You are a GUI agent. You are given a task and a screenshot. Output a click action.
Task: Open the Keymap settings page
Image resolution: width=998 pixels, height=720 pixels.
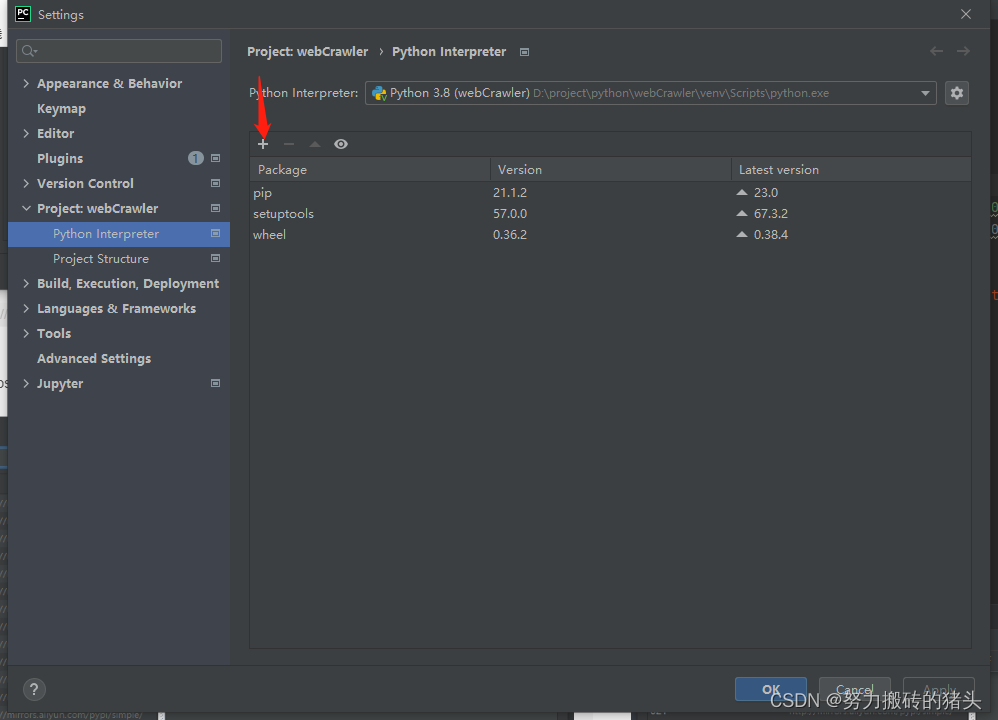pos(61,109)
